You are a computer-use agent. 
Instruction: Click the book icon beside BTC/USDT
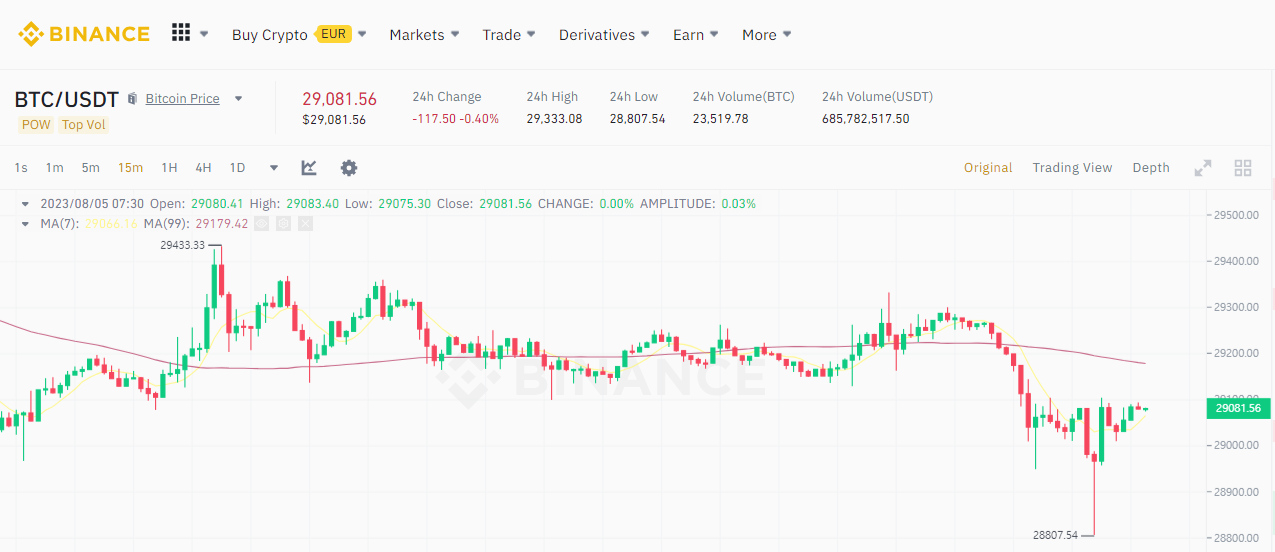click(x=133, y=99)
